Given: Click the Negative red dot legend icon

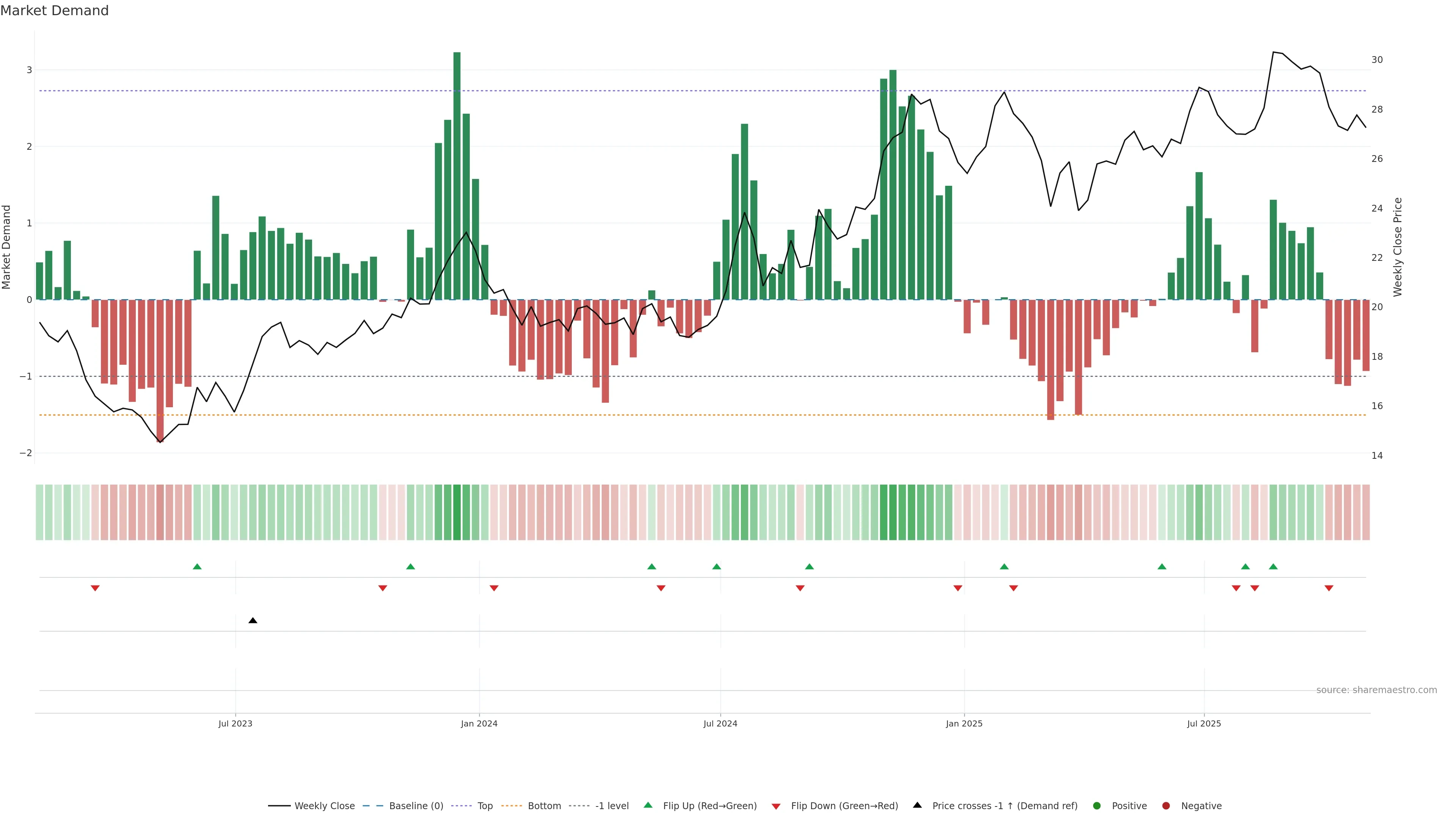Looking at the screenshot, I should point(1166,805).
